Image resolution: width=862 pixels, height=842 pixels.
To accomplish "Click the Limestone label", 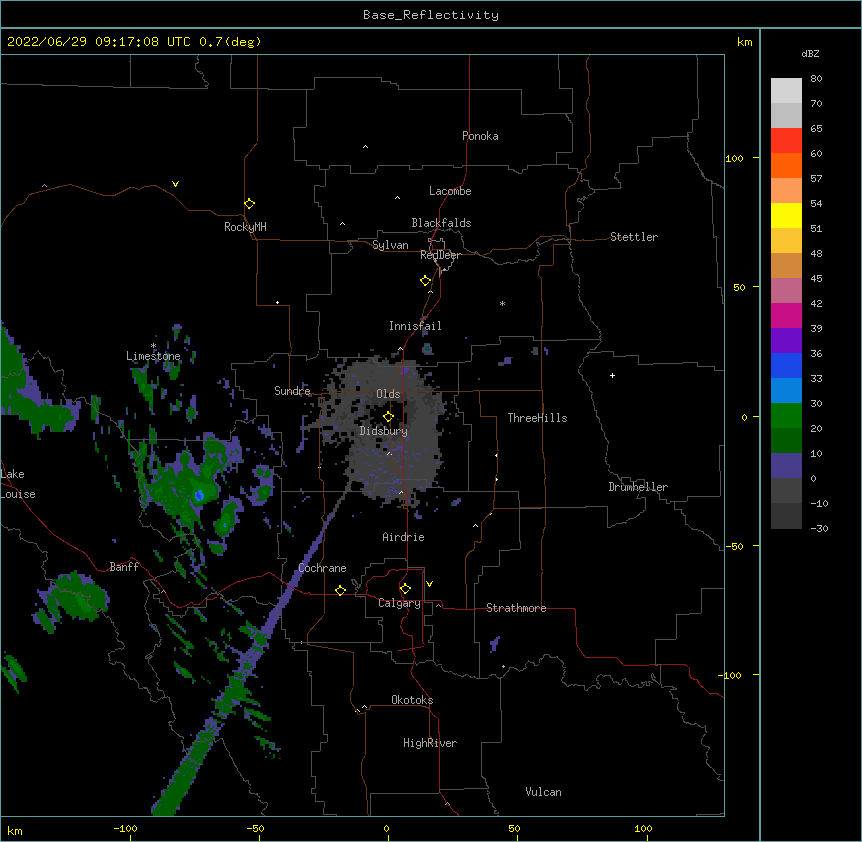I will click(153, 356).
